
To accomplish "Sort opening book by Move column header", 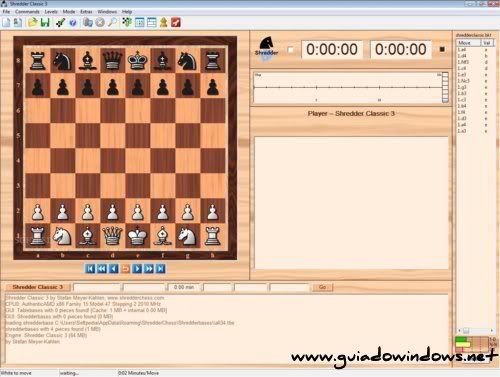I will [x=468, y=43].
